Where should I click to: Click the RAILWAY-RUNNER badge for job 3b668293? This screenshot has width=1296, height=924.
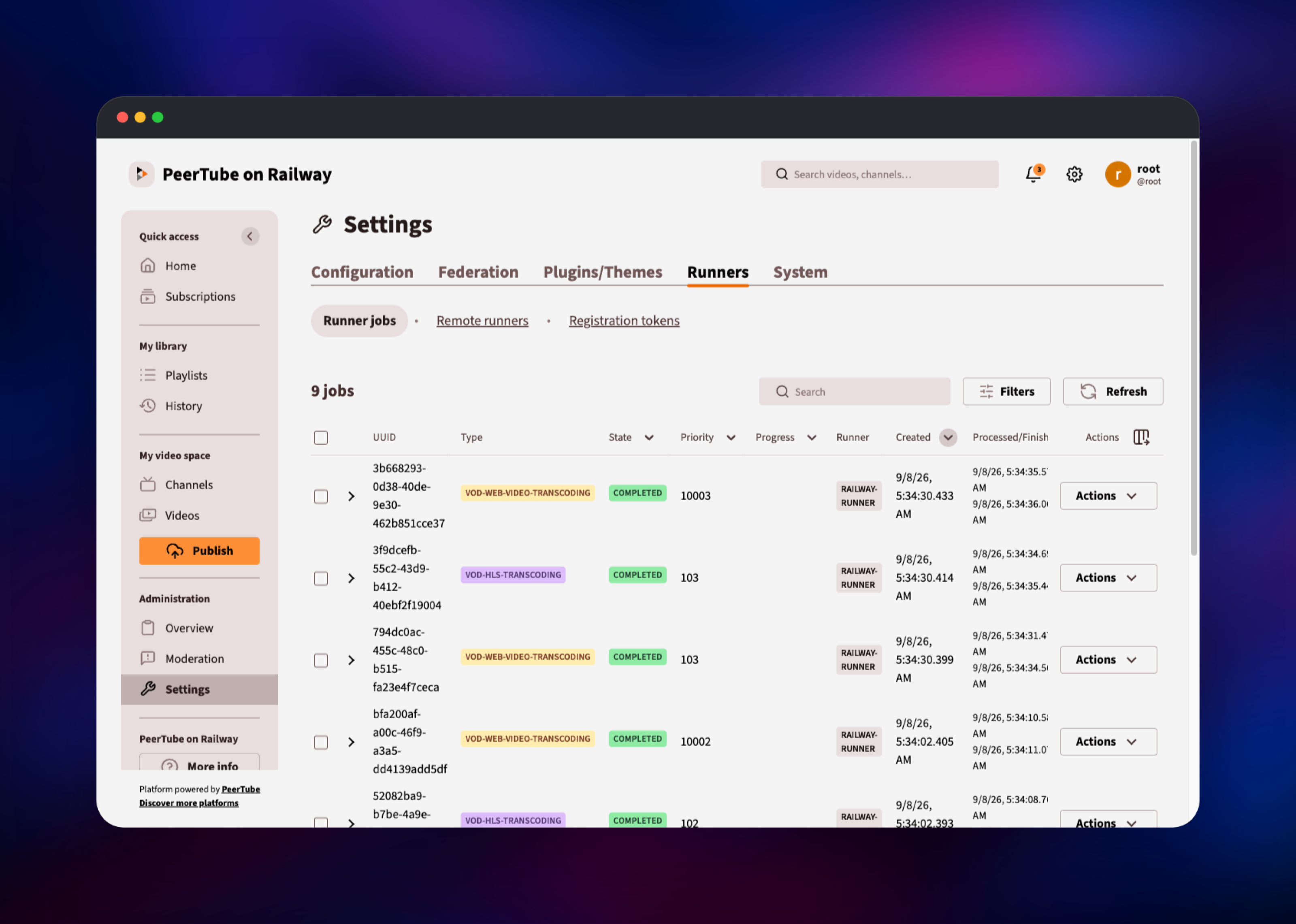tap(859, 496)
